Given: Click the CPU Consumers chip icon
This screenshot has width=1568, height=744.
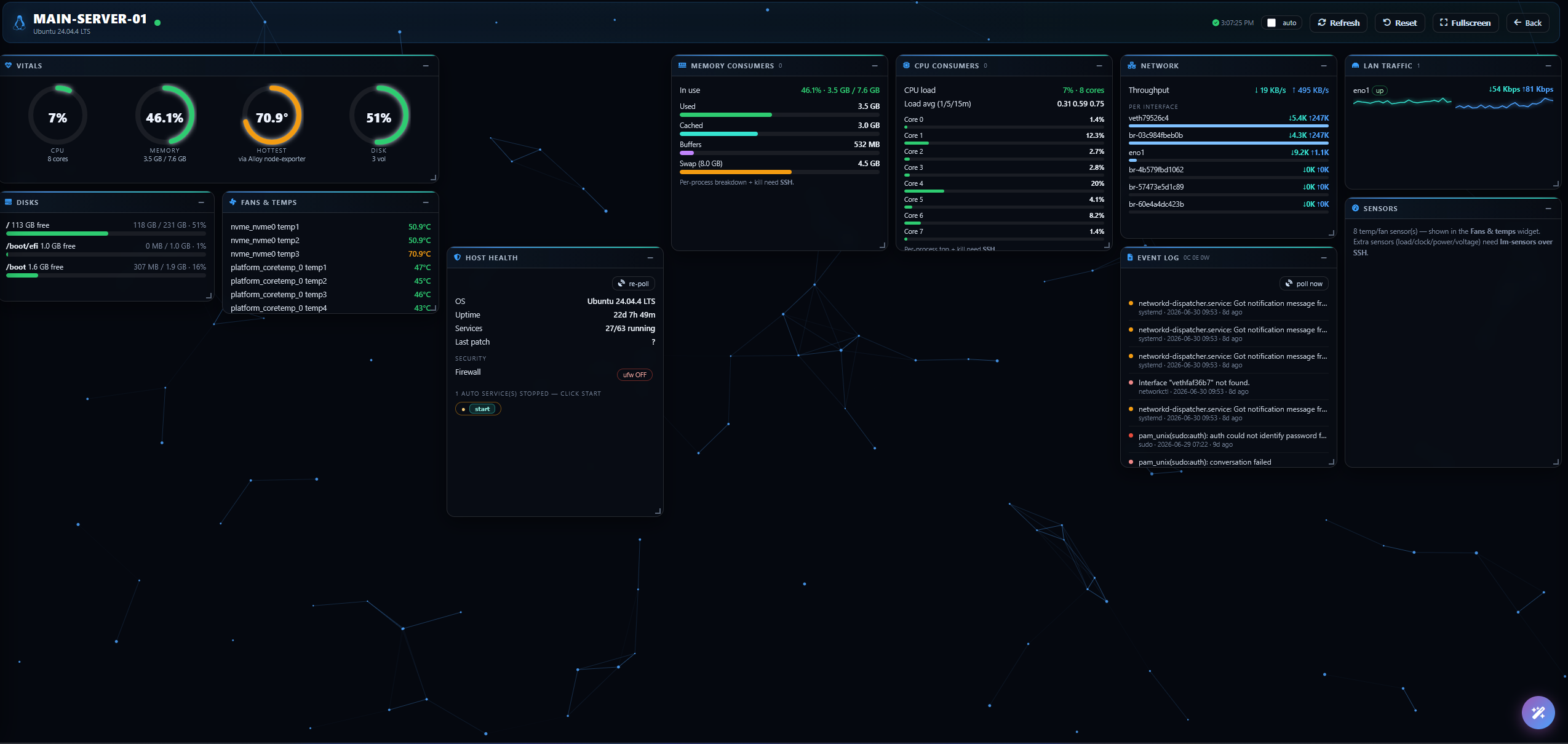Looking at the screenshot, I should (x=907, y=65).
